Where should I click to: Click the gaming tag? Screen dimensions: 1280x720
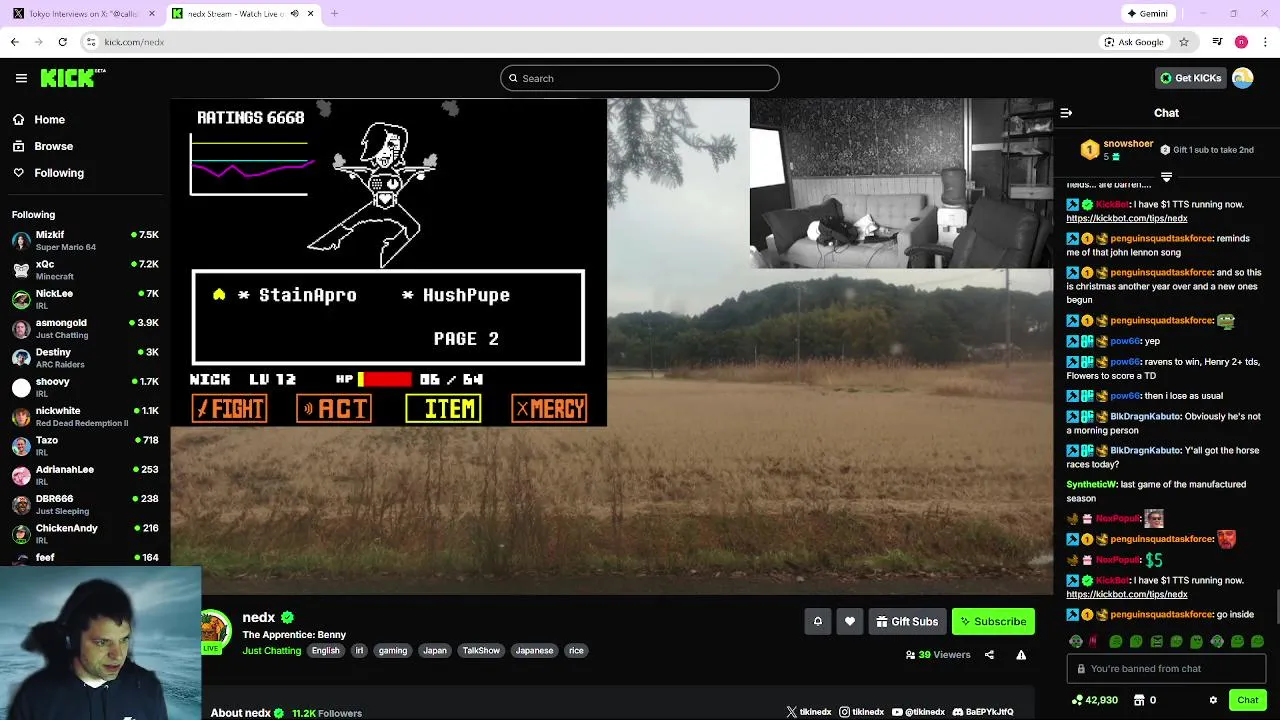(x=393, y=651)
